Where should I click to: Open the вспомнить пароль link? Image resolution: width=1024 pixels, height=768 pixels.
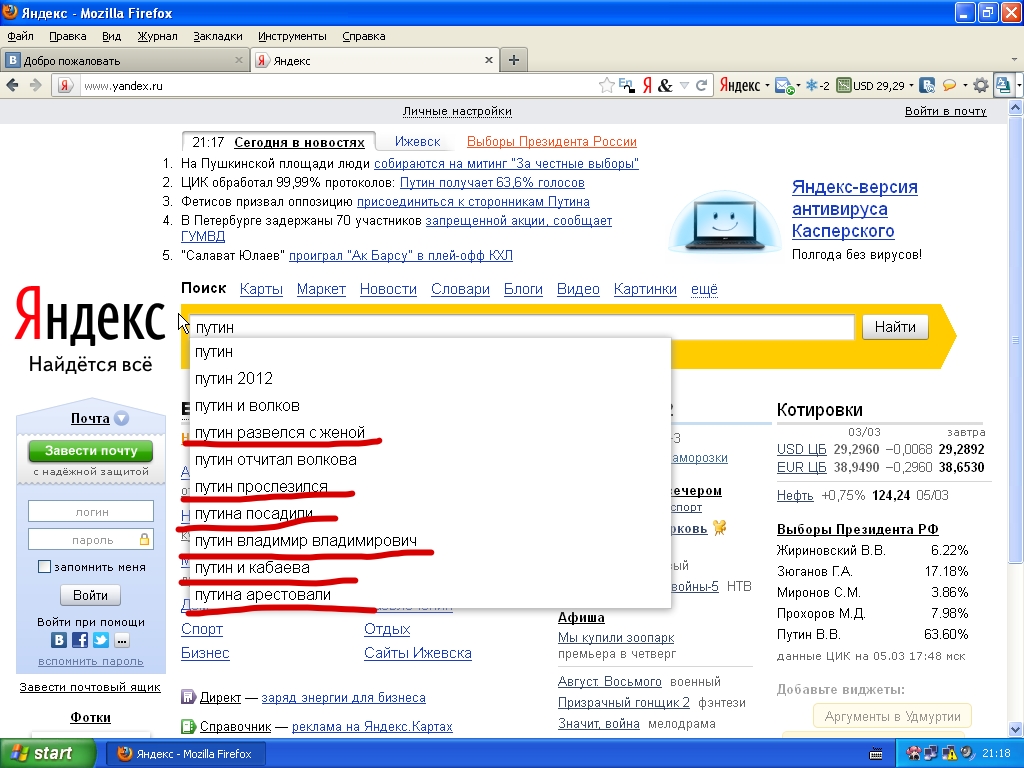click(x=91, y=661)
